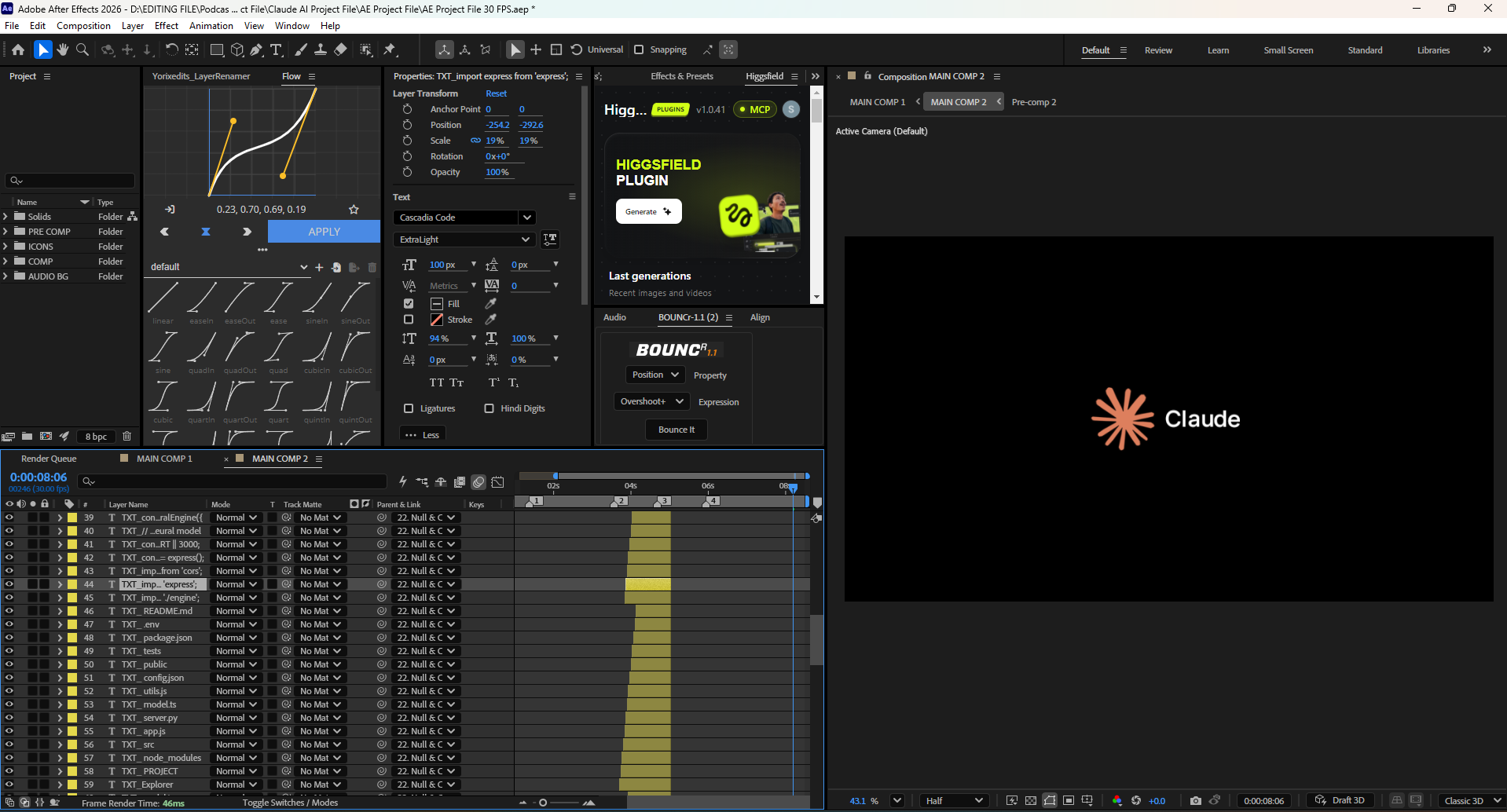Select the Zoom magnifier tool
This screenshot has width=1507, height=812.
click(82, 49)
